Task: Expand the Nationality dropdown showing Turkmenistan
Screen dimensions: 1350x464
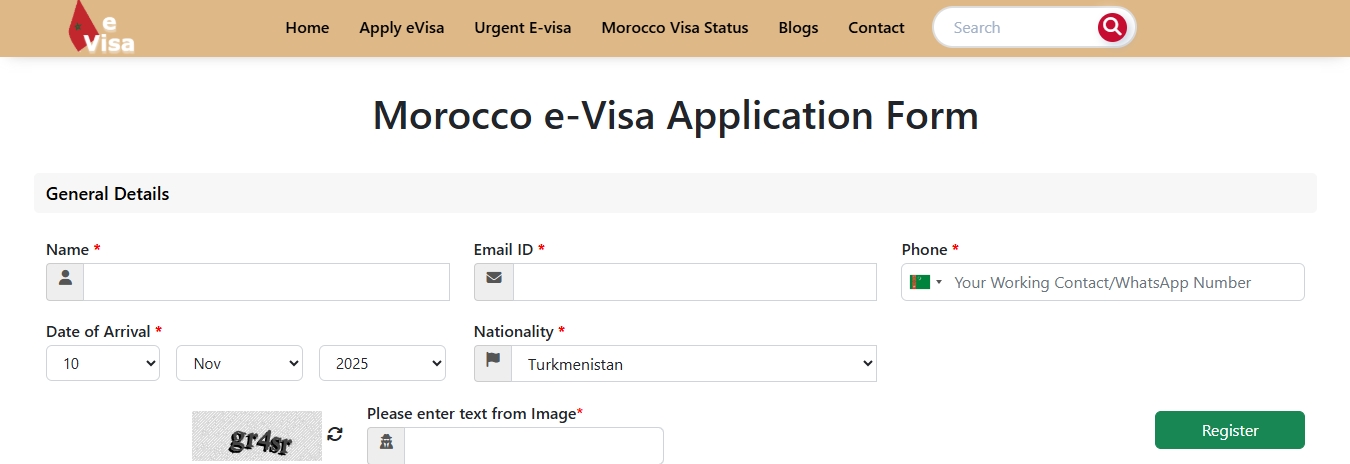Action: tap(693, 364)
